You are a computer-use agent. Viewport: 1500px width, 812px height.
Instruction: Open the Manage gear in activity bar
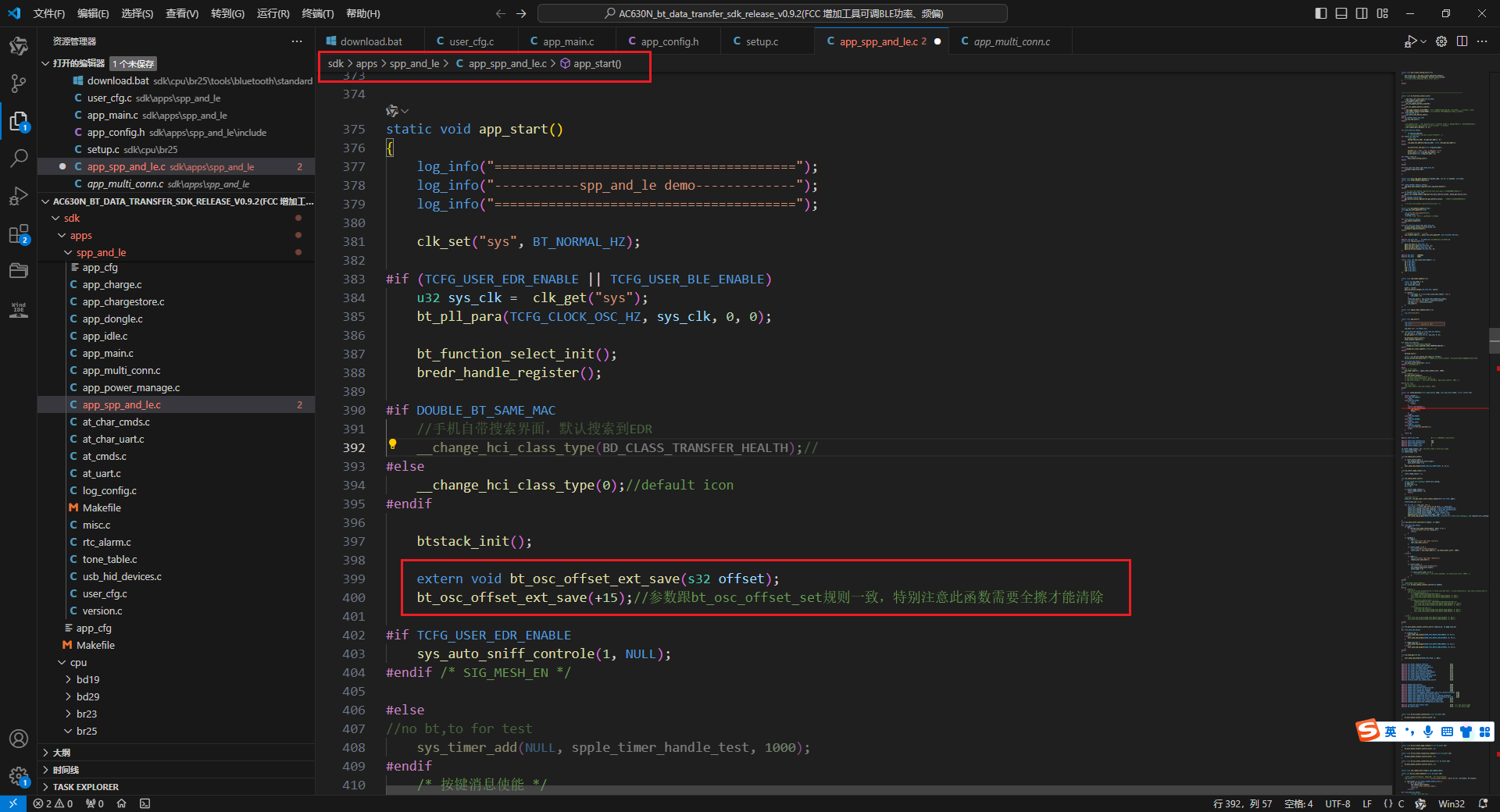pos(19,776)
